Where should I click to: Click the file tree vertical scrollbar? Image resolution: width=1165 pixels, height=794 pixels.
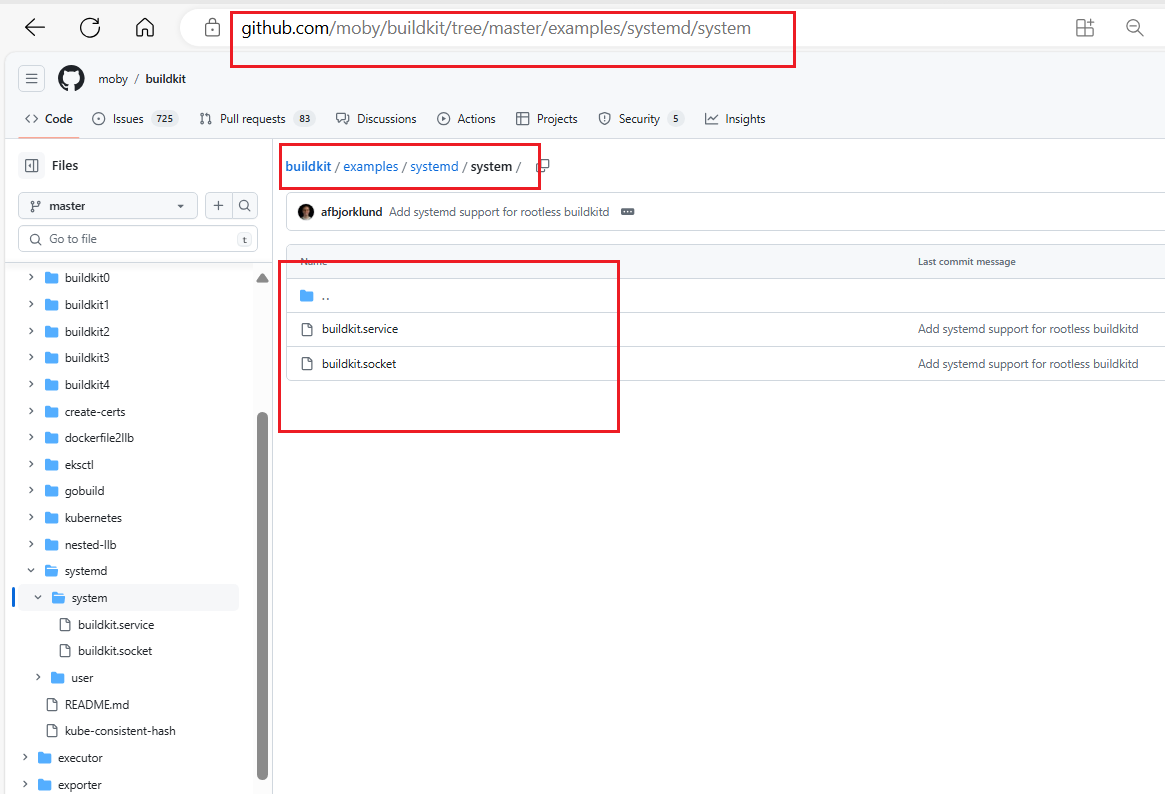tap(262, 596)
